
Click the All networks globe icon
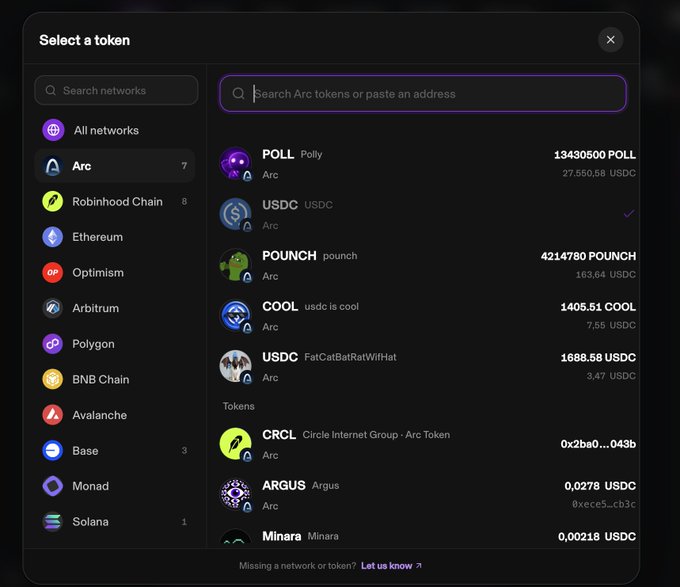[53, 130]
